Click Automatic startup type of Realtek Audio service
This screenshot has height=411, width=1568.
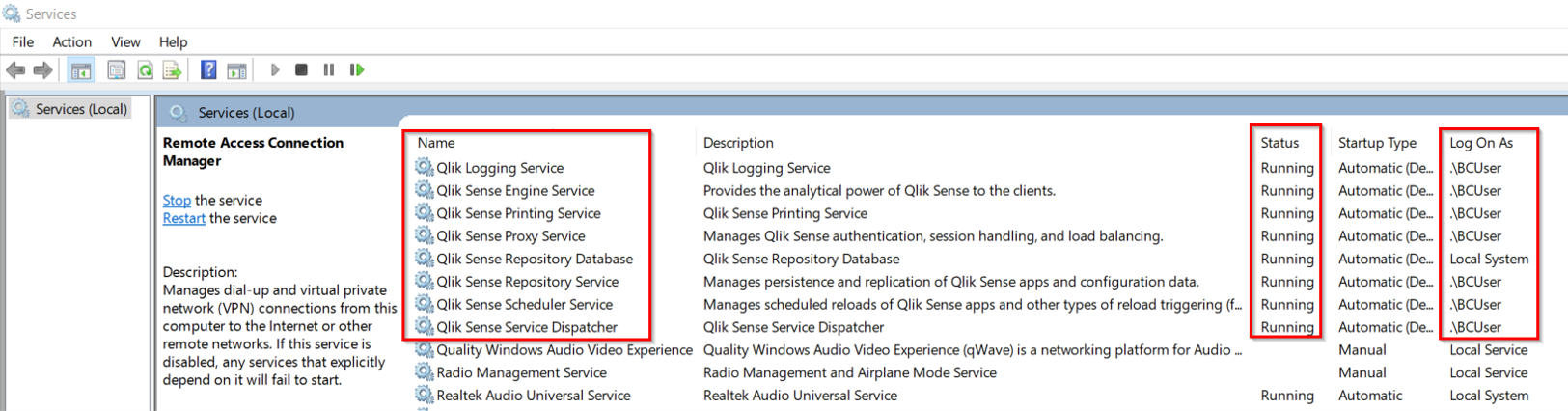click(x=1370, y=396)
